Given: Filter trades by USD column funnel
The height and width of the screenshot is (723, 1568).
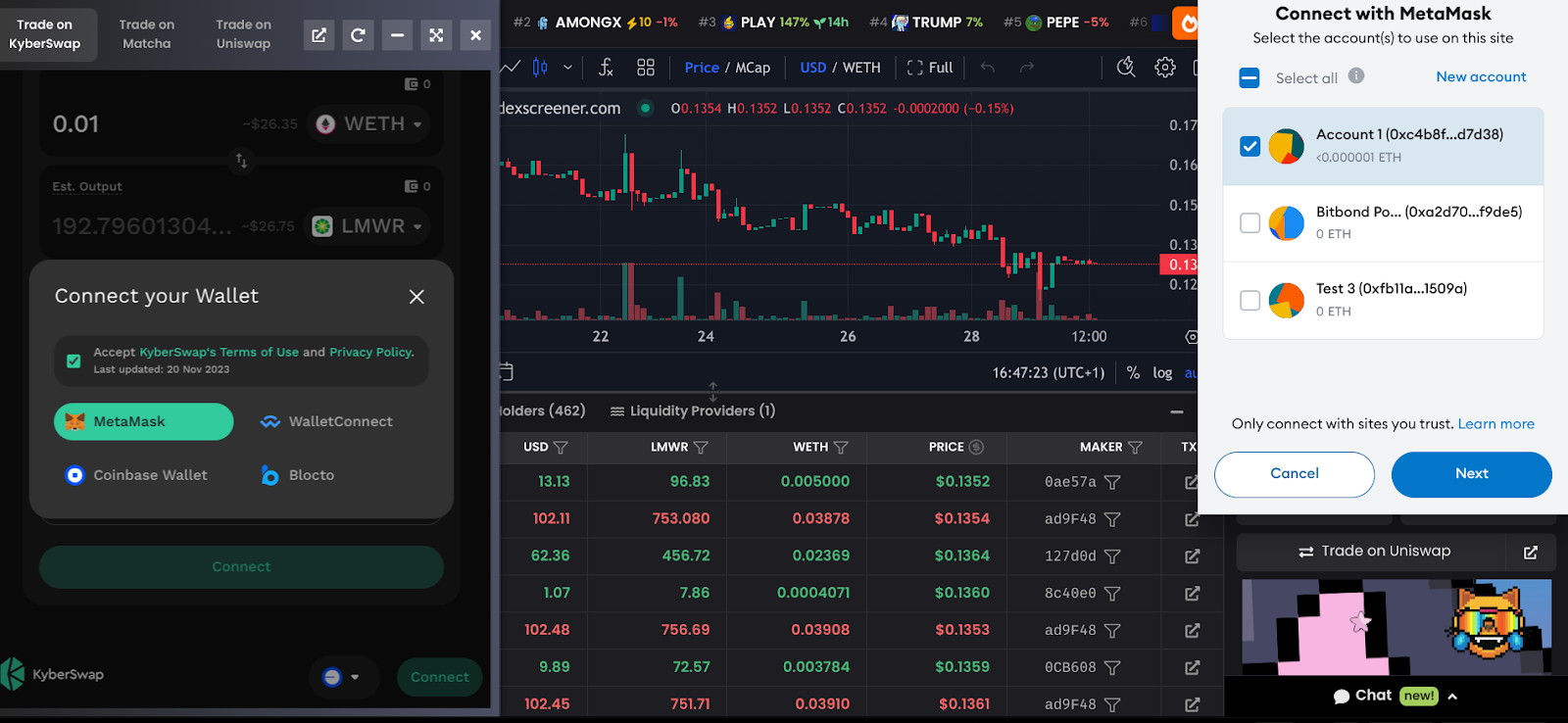Looking at the screenshot, I should pos(561,448).
